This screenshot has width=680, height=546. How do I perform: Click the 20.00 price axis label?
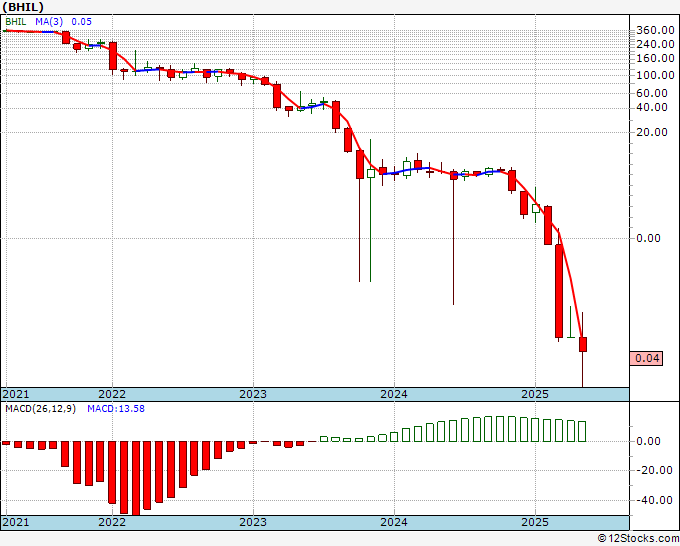click(x=652, y=132)
